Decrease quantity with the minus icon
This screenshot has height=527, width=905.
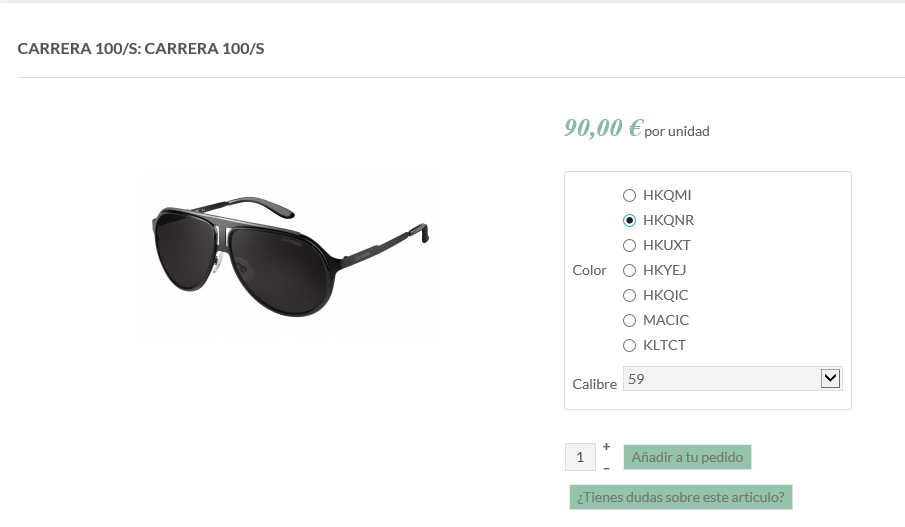pos(607,468)
